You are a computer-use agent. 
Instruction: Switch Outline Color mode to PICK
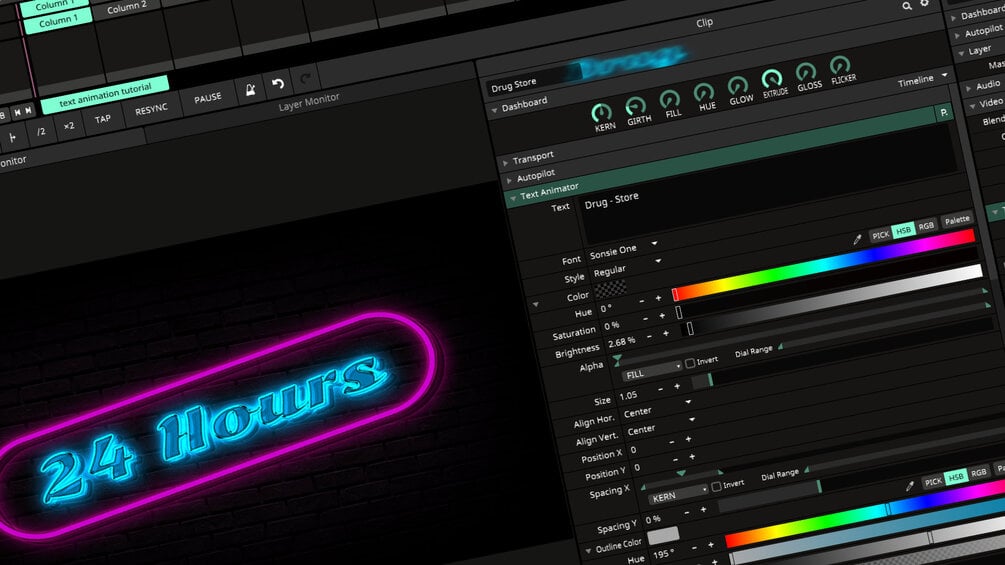[933, 481]
